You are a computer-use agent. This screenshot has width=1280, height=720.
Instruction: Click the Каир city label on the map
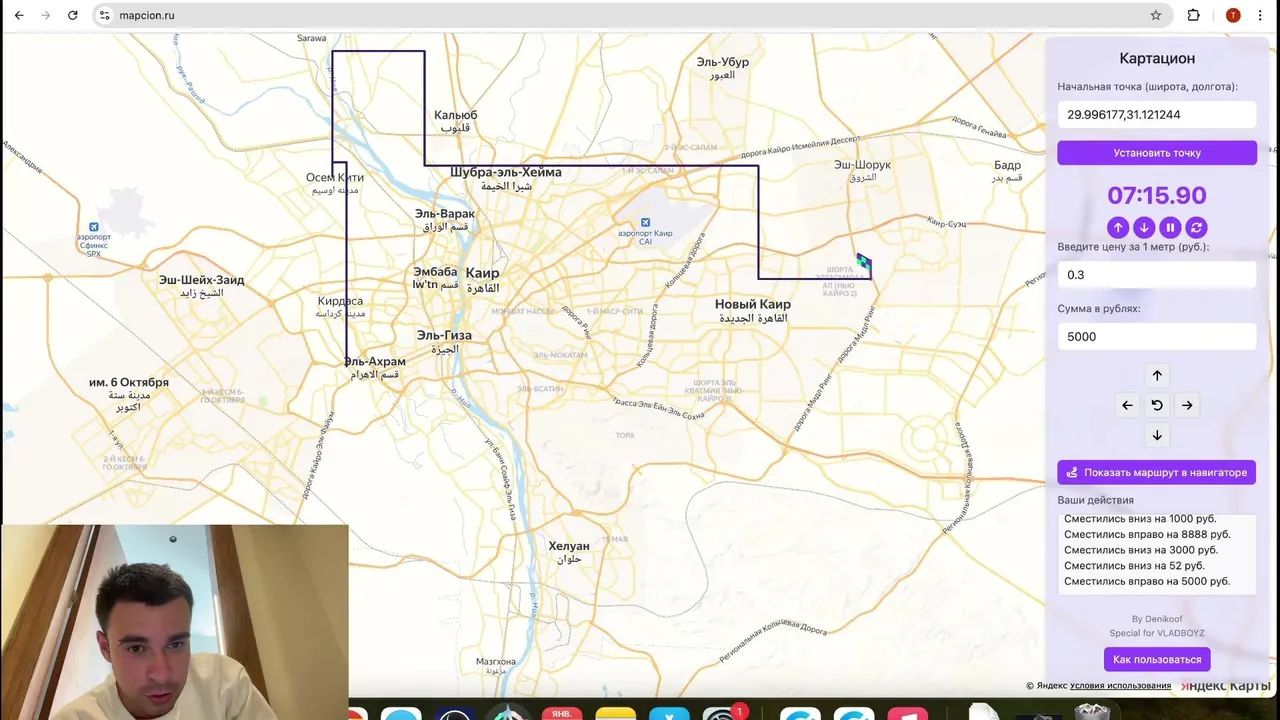(482, 273)
